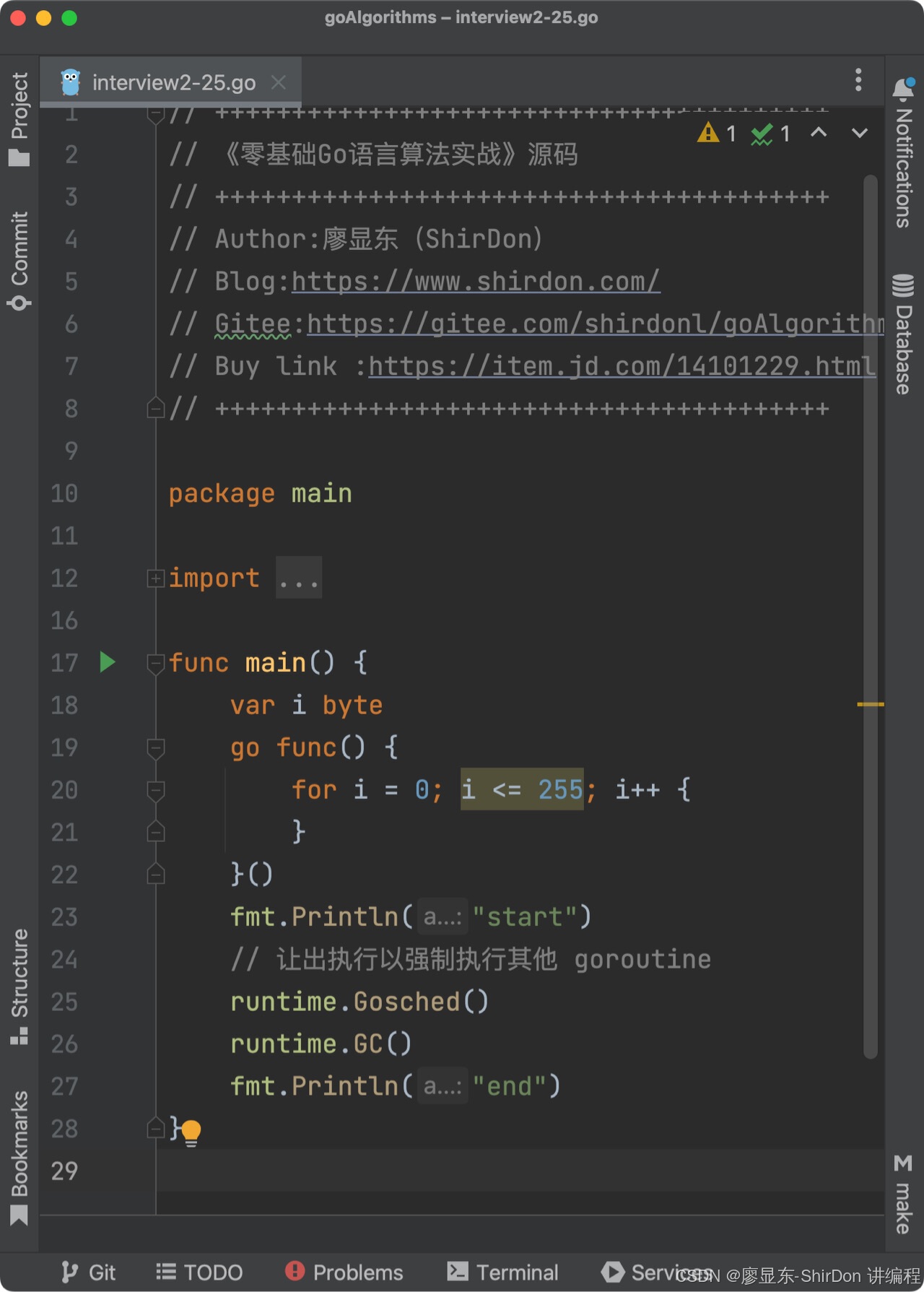Click the 'package main' line

click(x=260, y=493)
